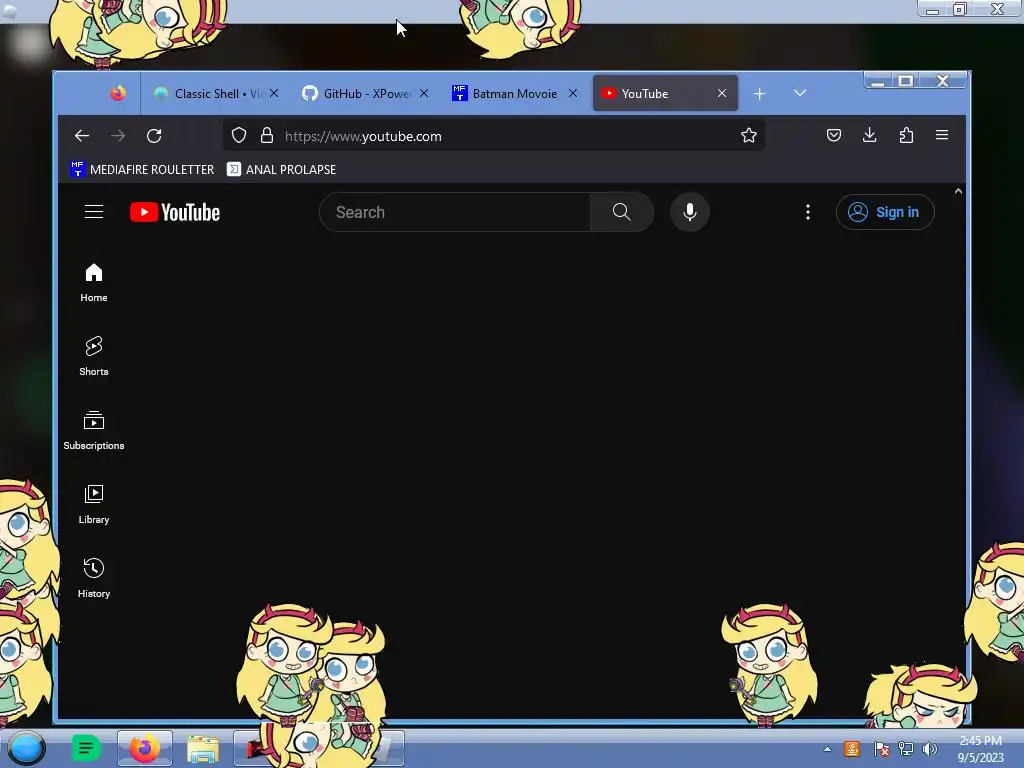The width and height of the screenshot is (1024, 768).
Task: Open Firefox View pinned icon
Action: 118,93
